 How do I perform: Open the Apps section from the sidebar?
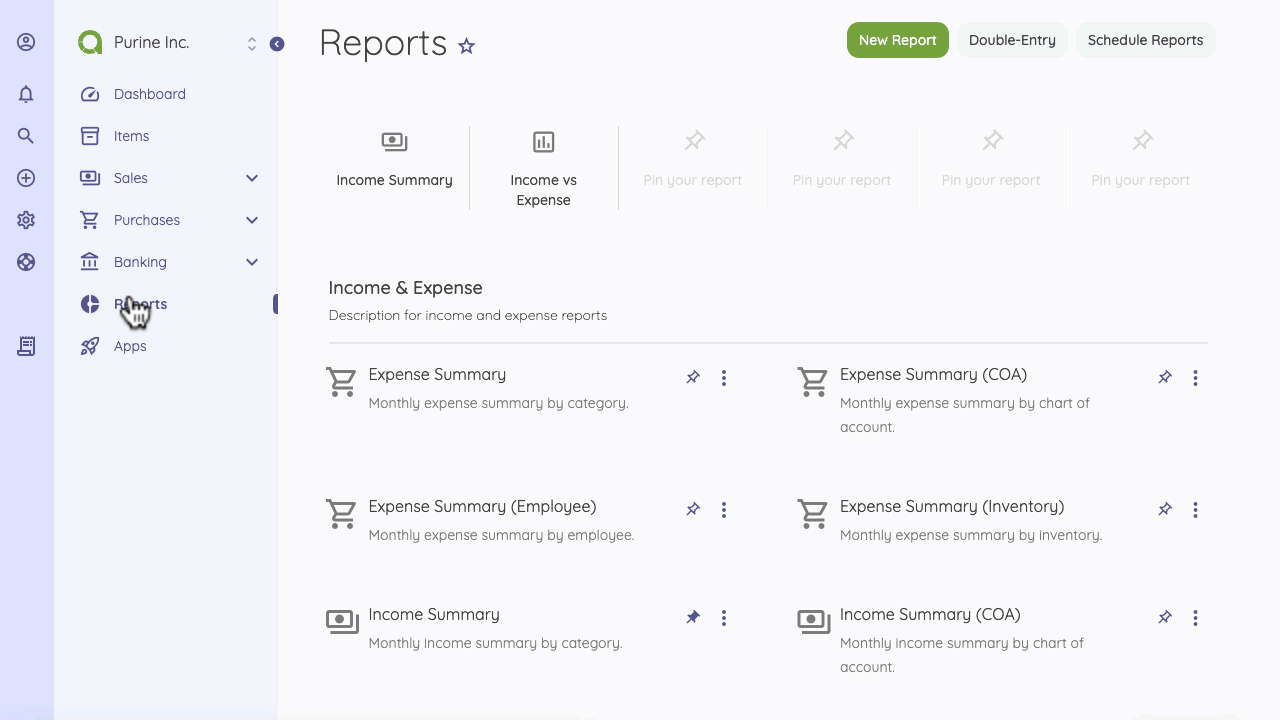[x=129, y=345]
